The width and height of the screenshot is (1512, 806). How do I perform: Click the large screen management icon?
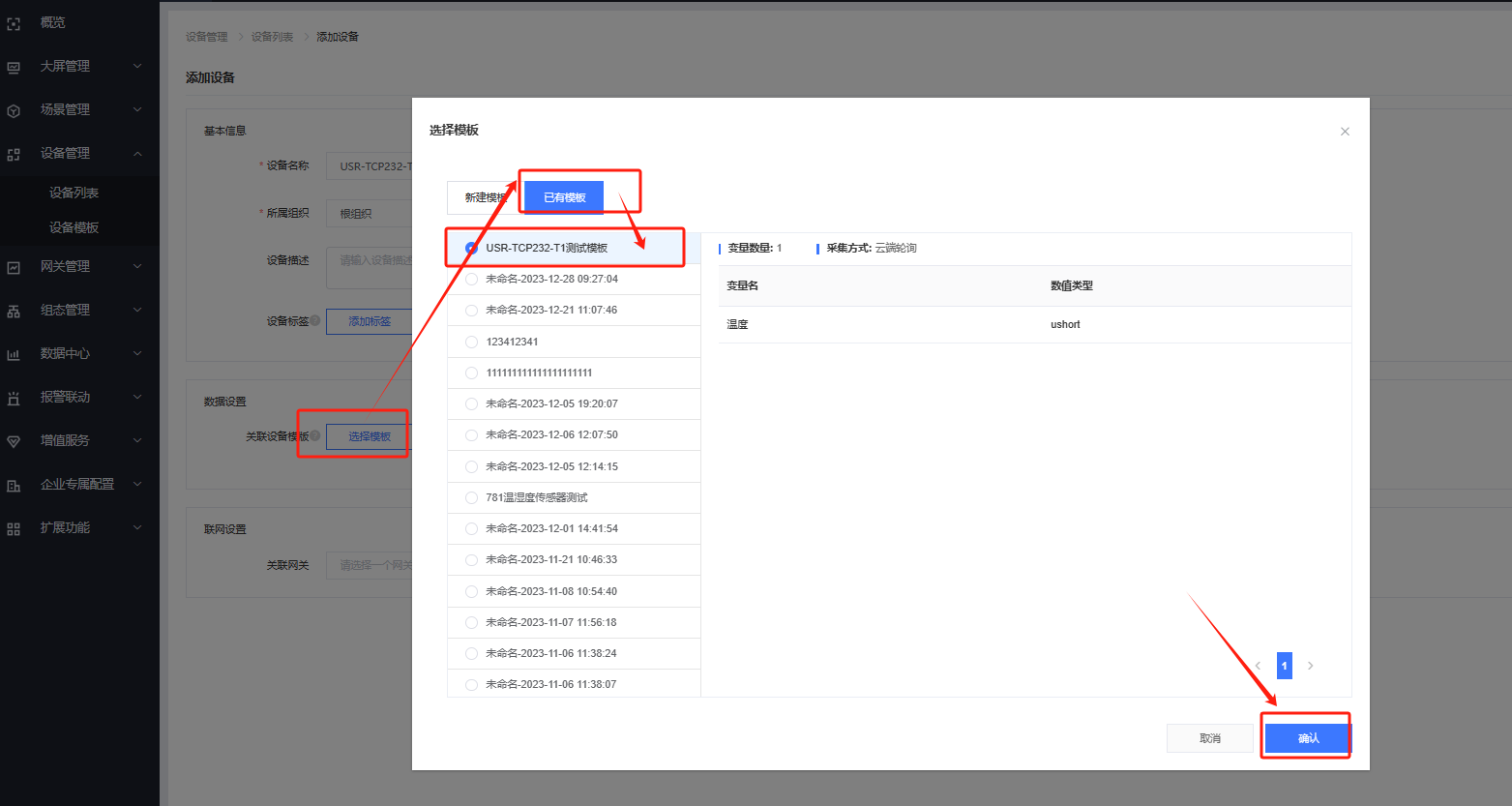(x=14, y=67)
